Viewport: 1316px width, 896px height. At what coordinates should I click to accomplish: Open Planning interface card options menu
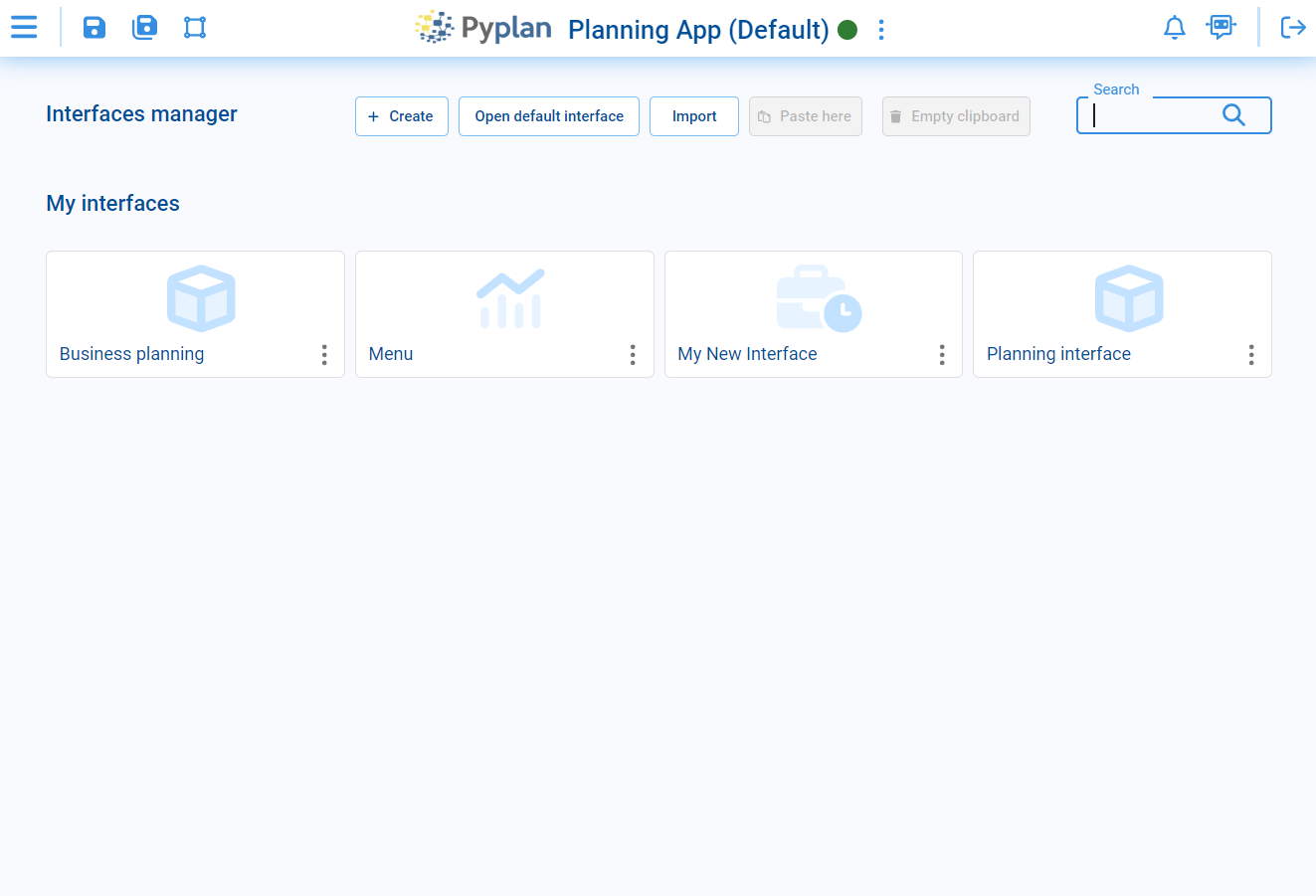[1251, 355]
